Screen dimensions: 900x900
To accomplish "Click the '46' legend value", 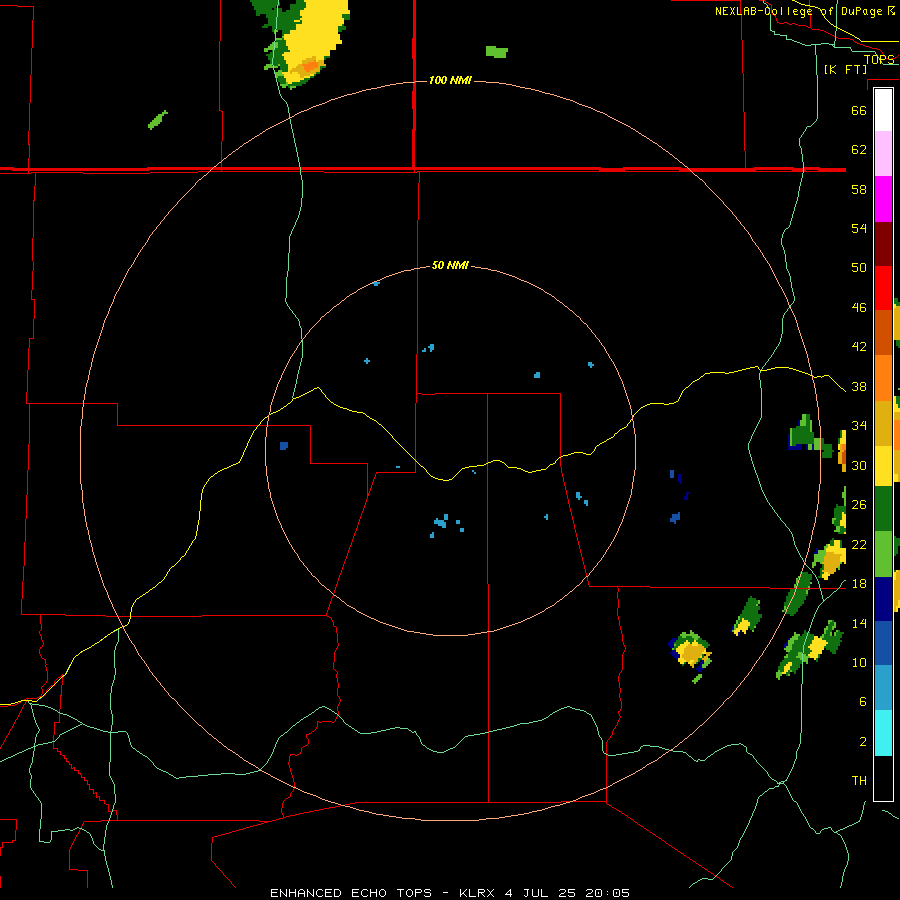I will point(859,308).
